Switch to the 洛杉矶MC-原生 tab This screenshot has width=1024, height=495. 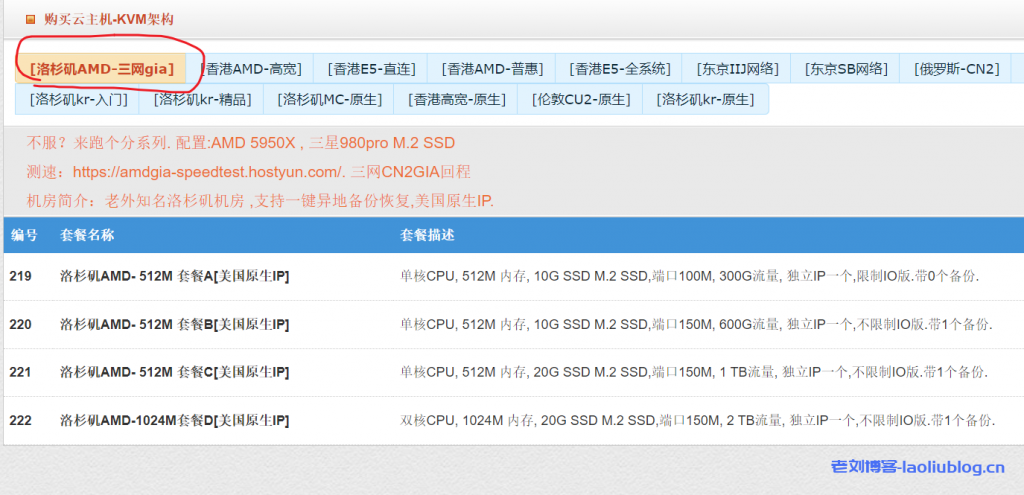click(328, 99)
